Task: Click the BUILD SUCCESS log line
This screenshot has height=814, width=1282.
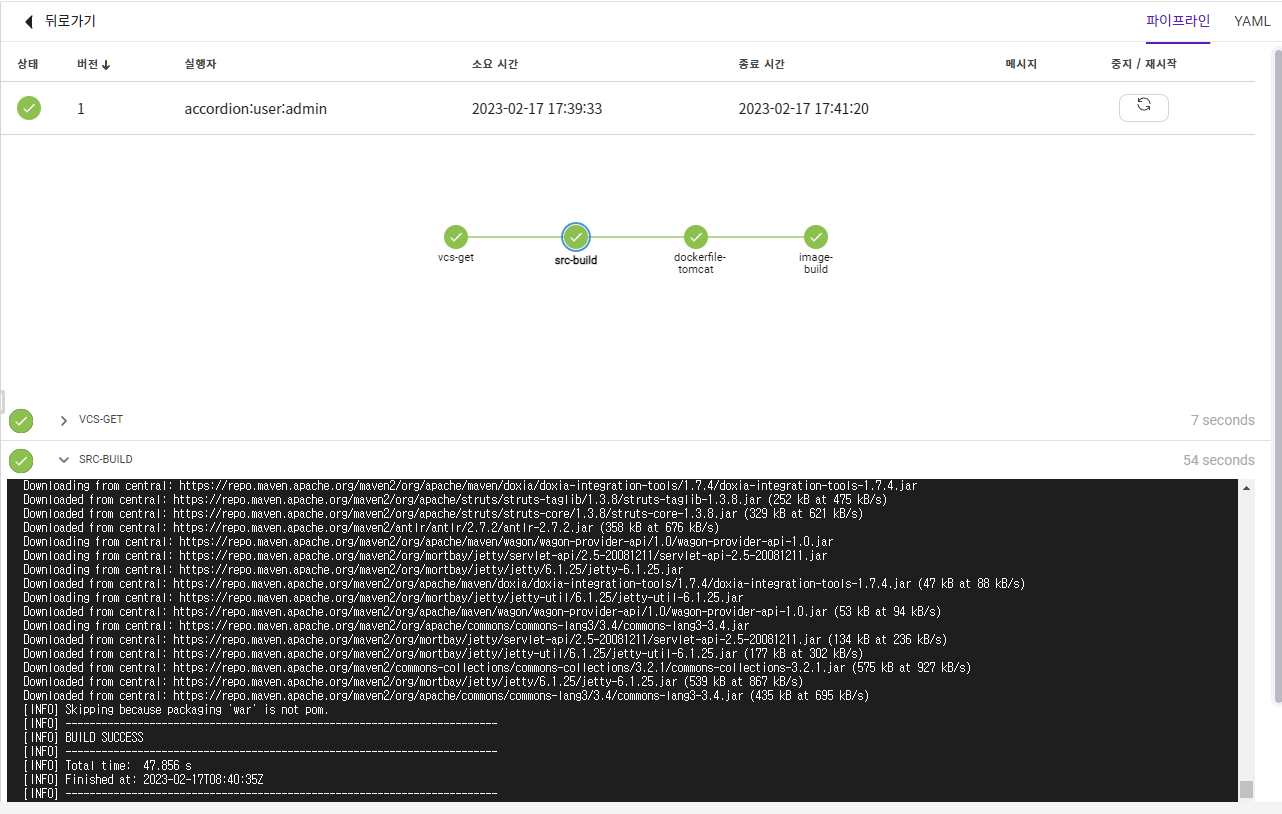Action: (83, 738)
